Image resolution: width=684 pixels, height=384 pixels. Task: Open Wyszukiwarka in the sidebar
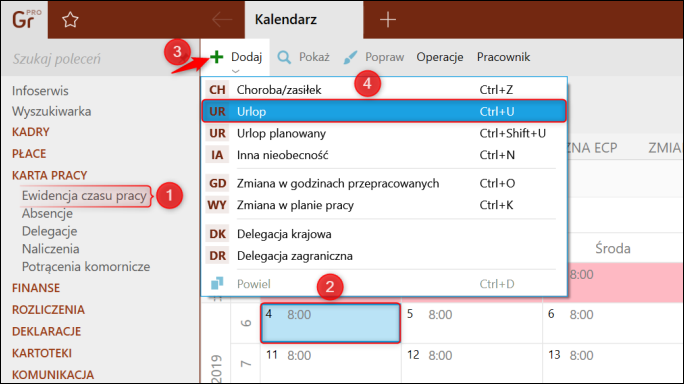coord(51,111)
